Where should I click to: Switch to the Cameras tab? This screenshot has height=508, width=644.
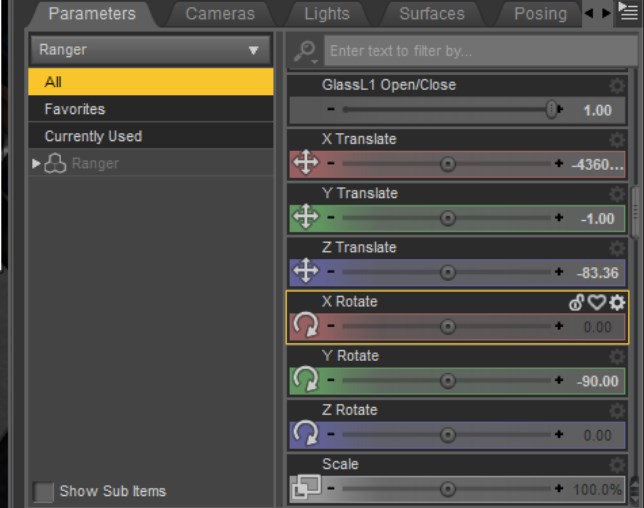220,14
